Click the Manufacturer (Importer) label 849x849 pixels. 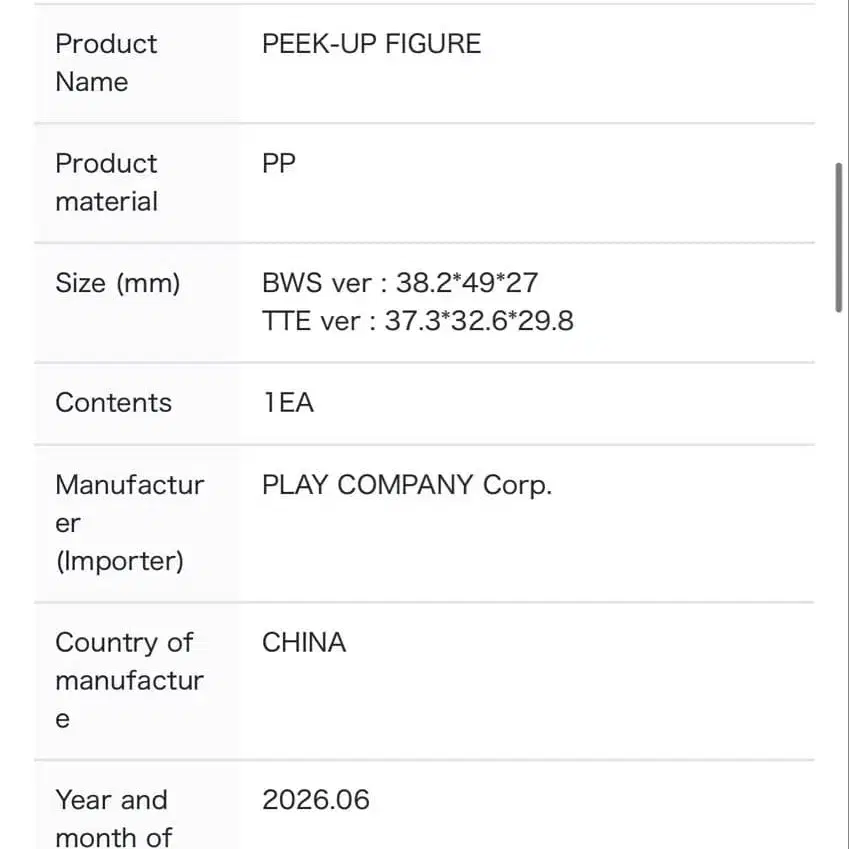(x=130, y=523)
